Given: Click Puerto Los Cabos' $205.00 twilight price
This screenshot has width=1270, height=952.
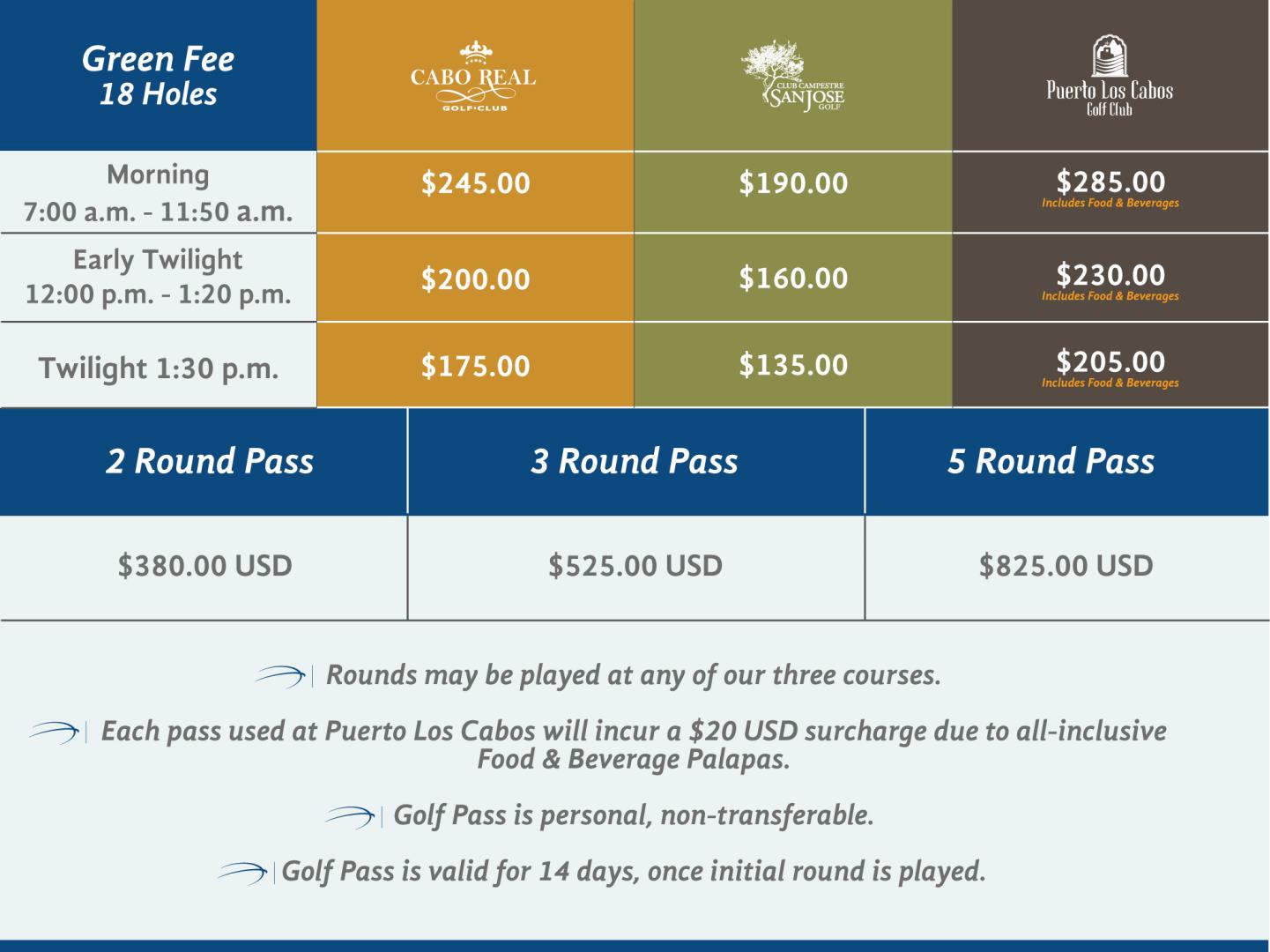Looking at the screenshot, I should click(x=1110, y=361).
